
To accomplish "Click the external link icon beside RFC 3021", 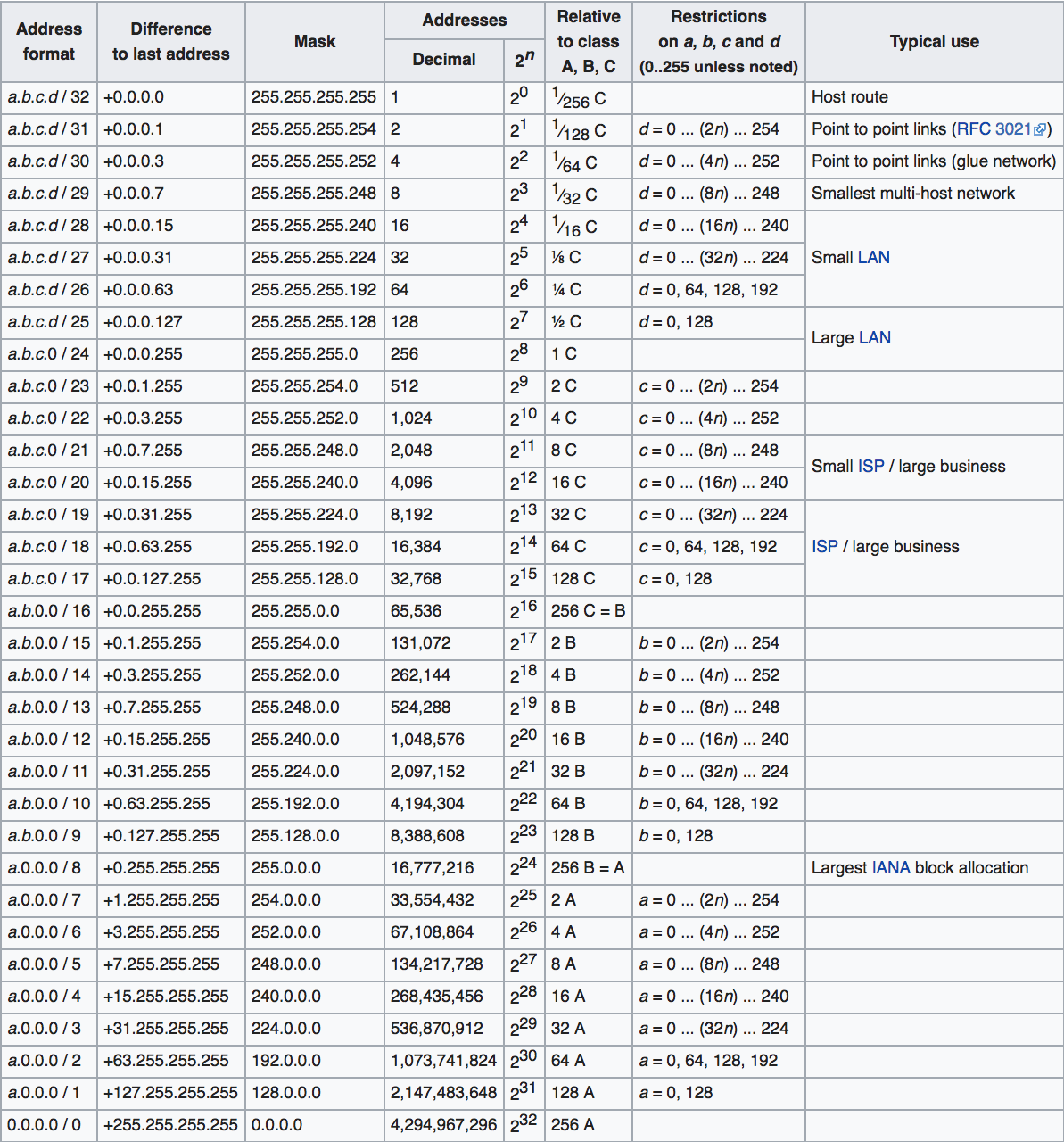I will pos(1040,130).
